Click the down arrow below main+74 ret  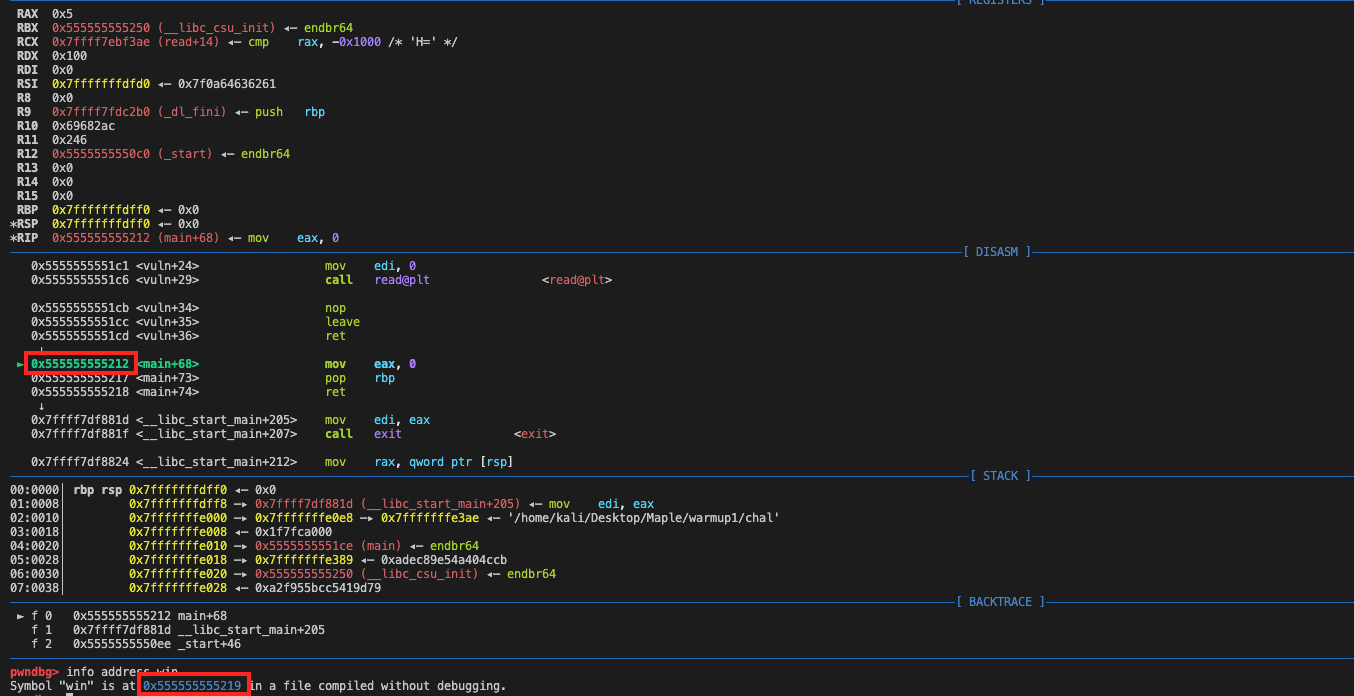pos(41,406)
